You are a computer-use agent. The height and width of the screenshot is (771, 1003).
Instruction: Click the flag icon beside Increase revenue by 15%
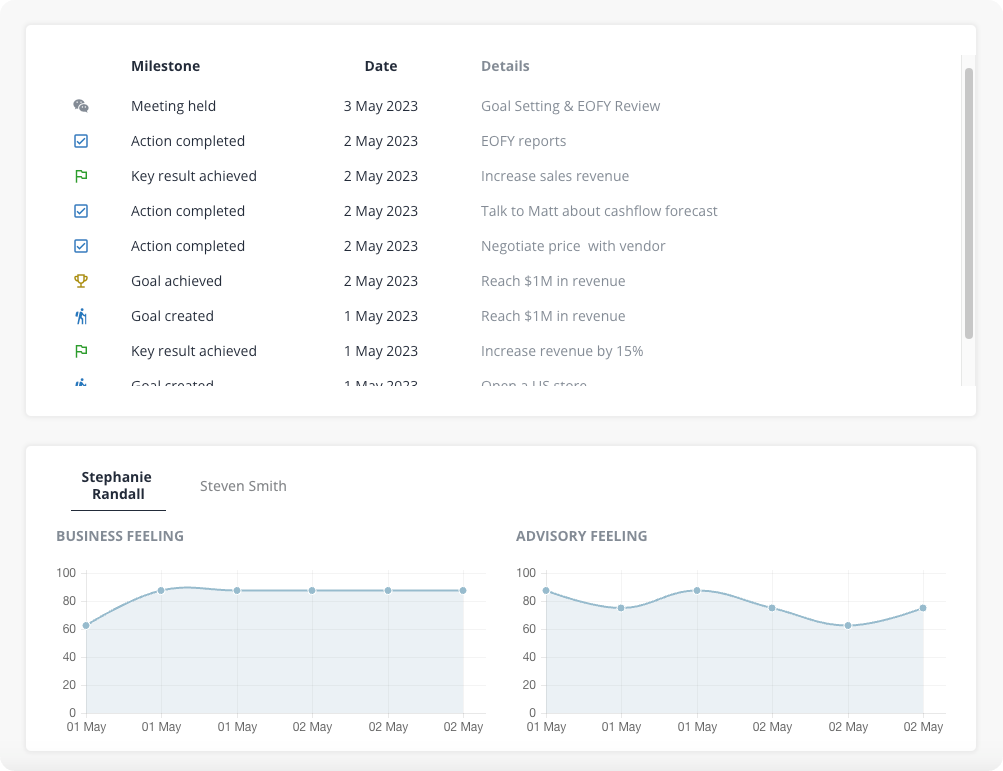pos(81,350)
